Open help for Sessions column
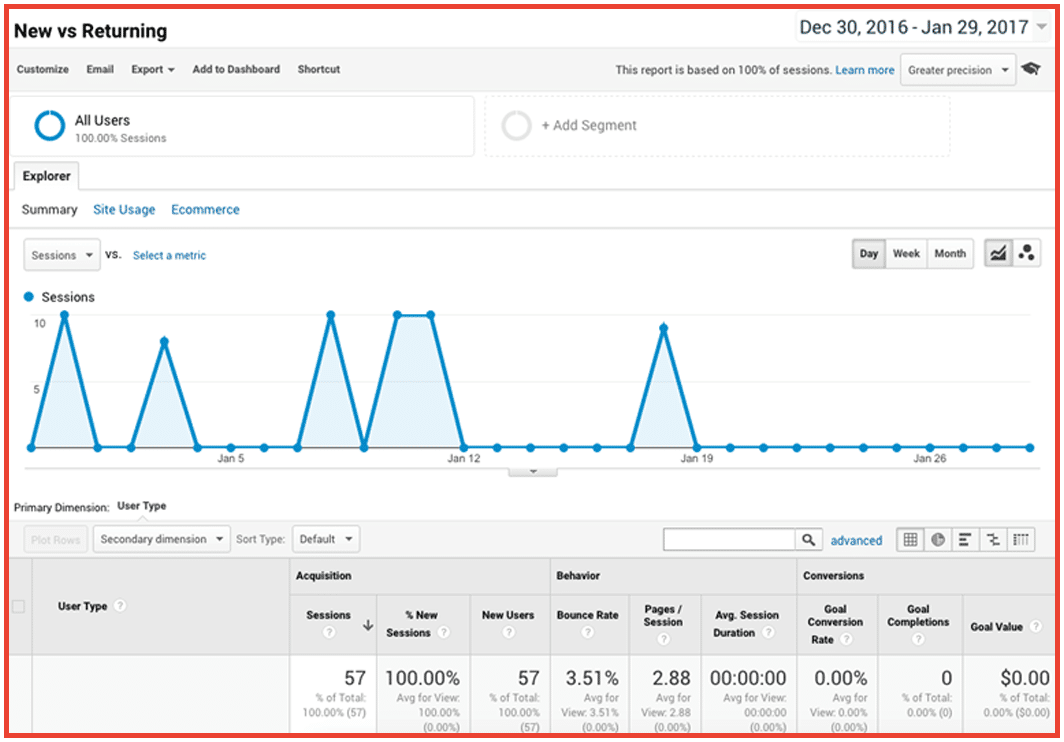Viewport: 1064px width, 742px height. [x=328, y=632]
